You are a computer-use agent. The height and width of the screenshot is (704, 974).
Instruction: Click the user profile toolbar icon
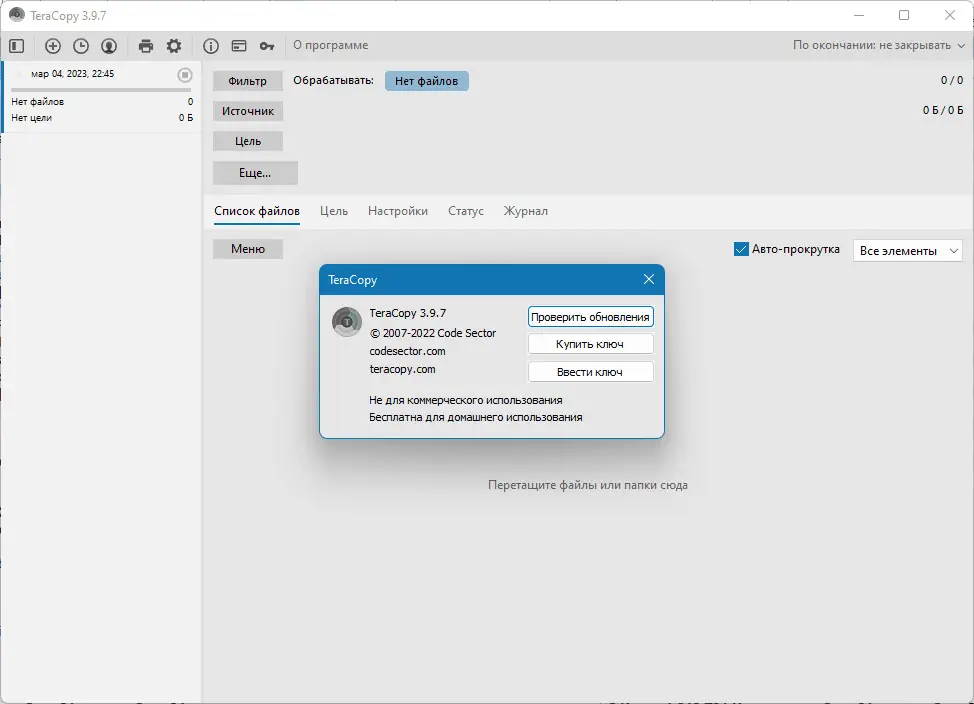[x=109, y=45]
